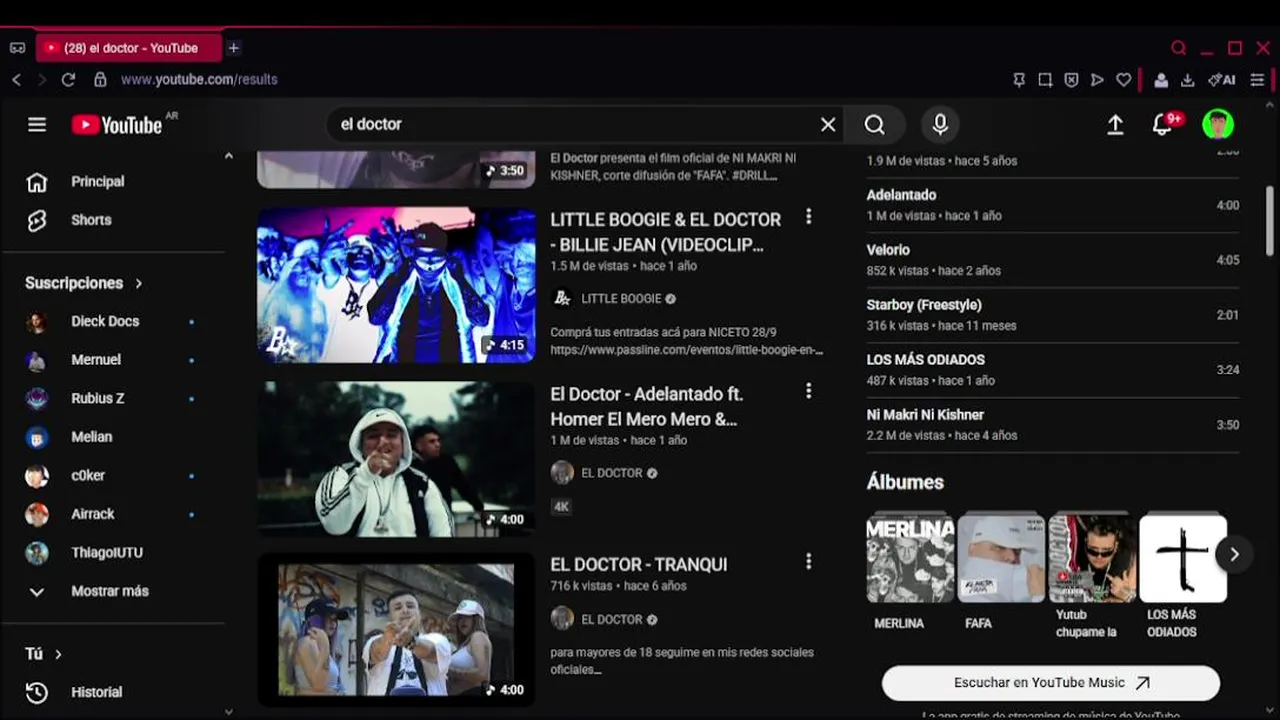Screen dimensions: 1280x720
Task: Open options menu for Billie Jean video
Action: coord(808,217)
